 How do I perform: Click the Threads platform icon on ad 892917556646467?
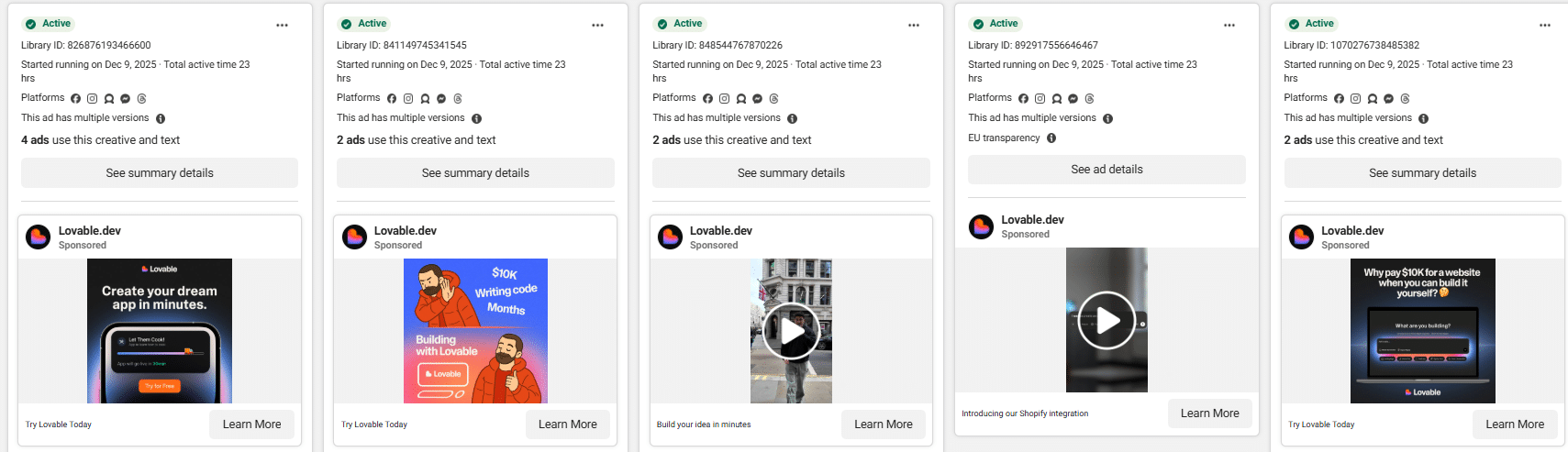pyautogui.click(x=1089, y=98)
